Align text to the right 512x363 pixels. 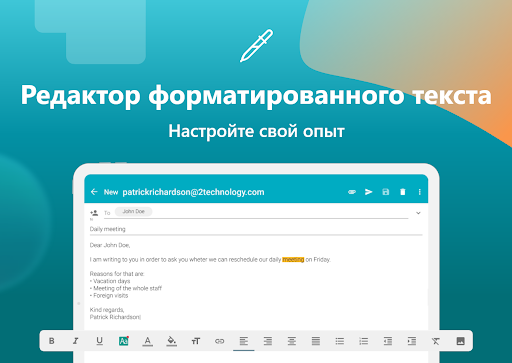(268, 341)
